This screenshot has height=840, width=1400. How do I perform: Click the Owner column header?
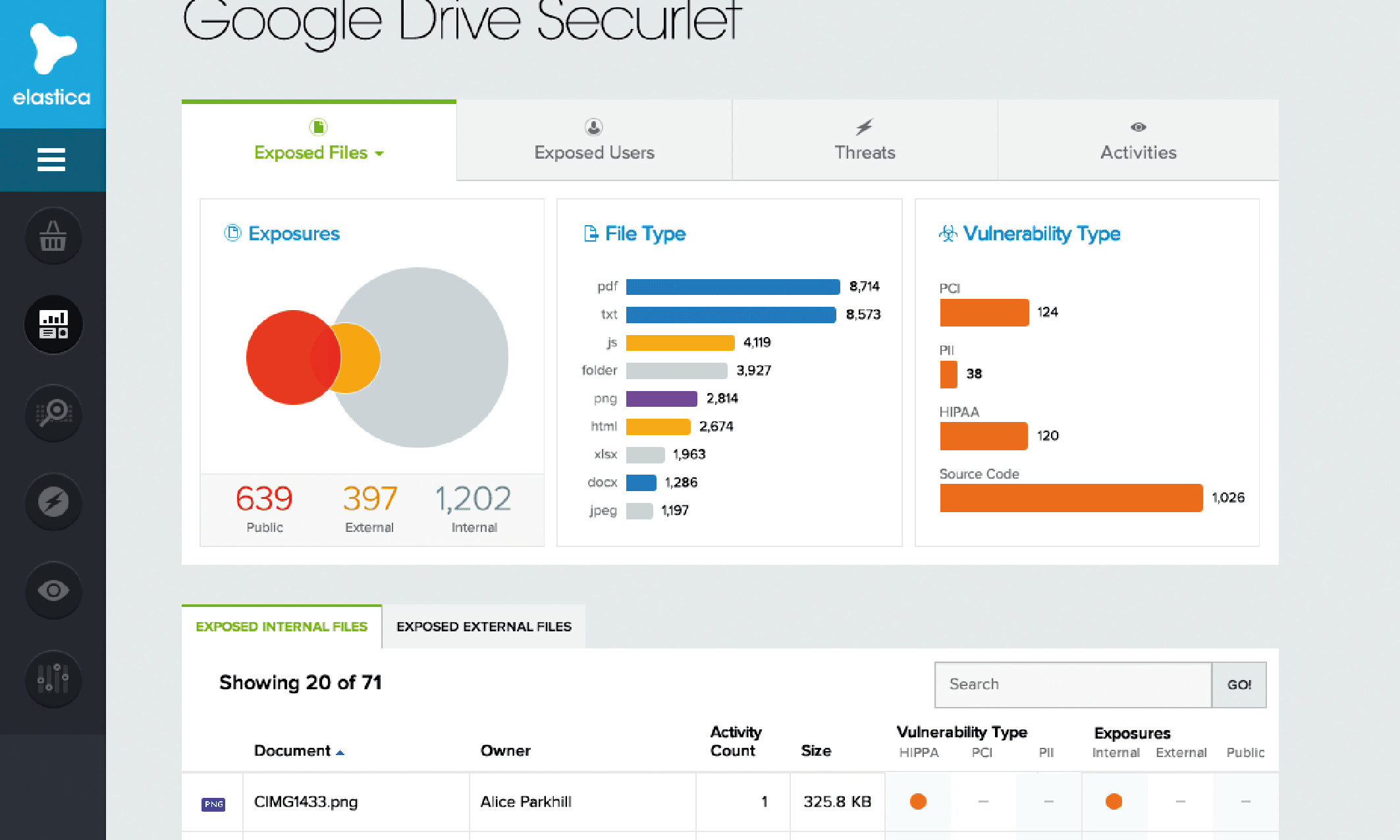point(505,750)
